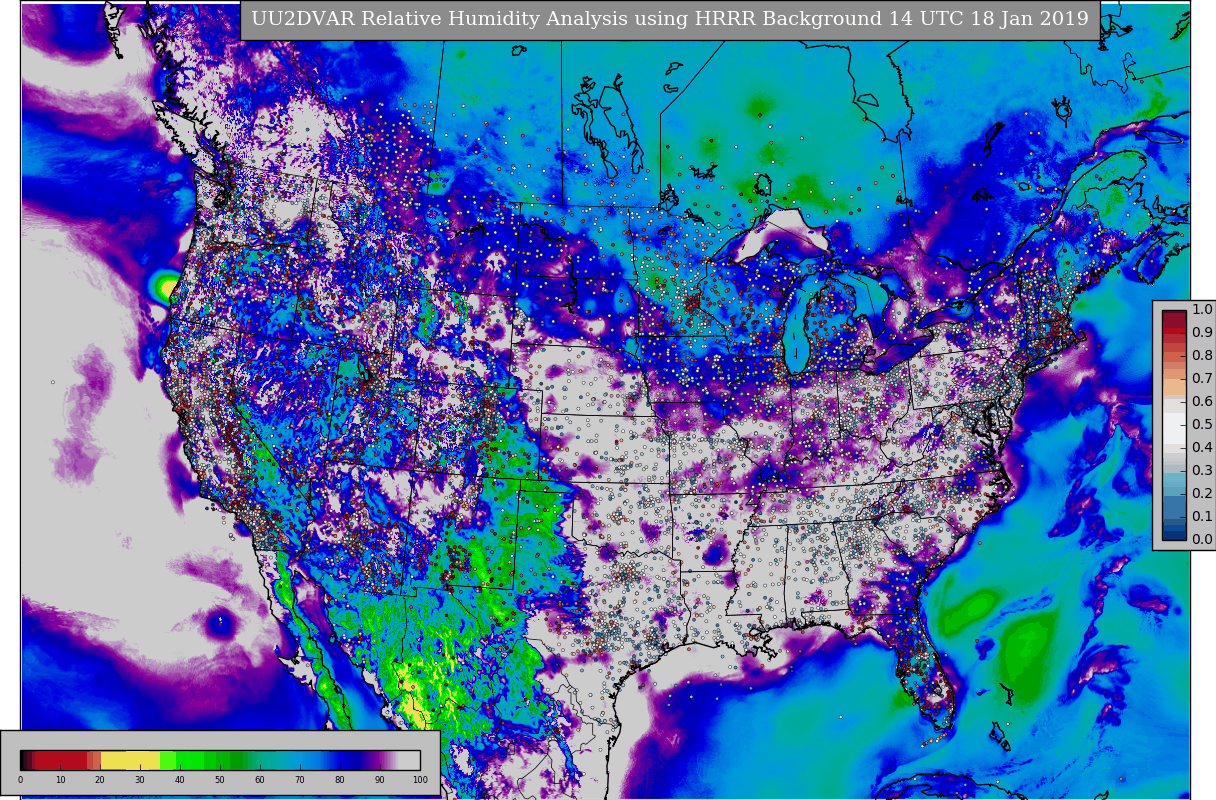Click "0.6" on the vertical colorbar
This screenshot has height=800, width=1216.
[1202, 402]
